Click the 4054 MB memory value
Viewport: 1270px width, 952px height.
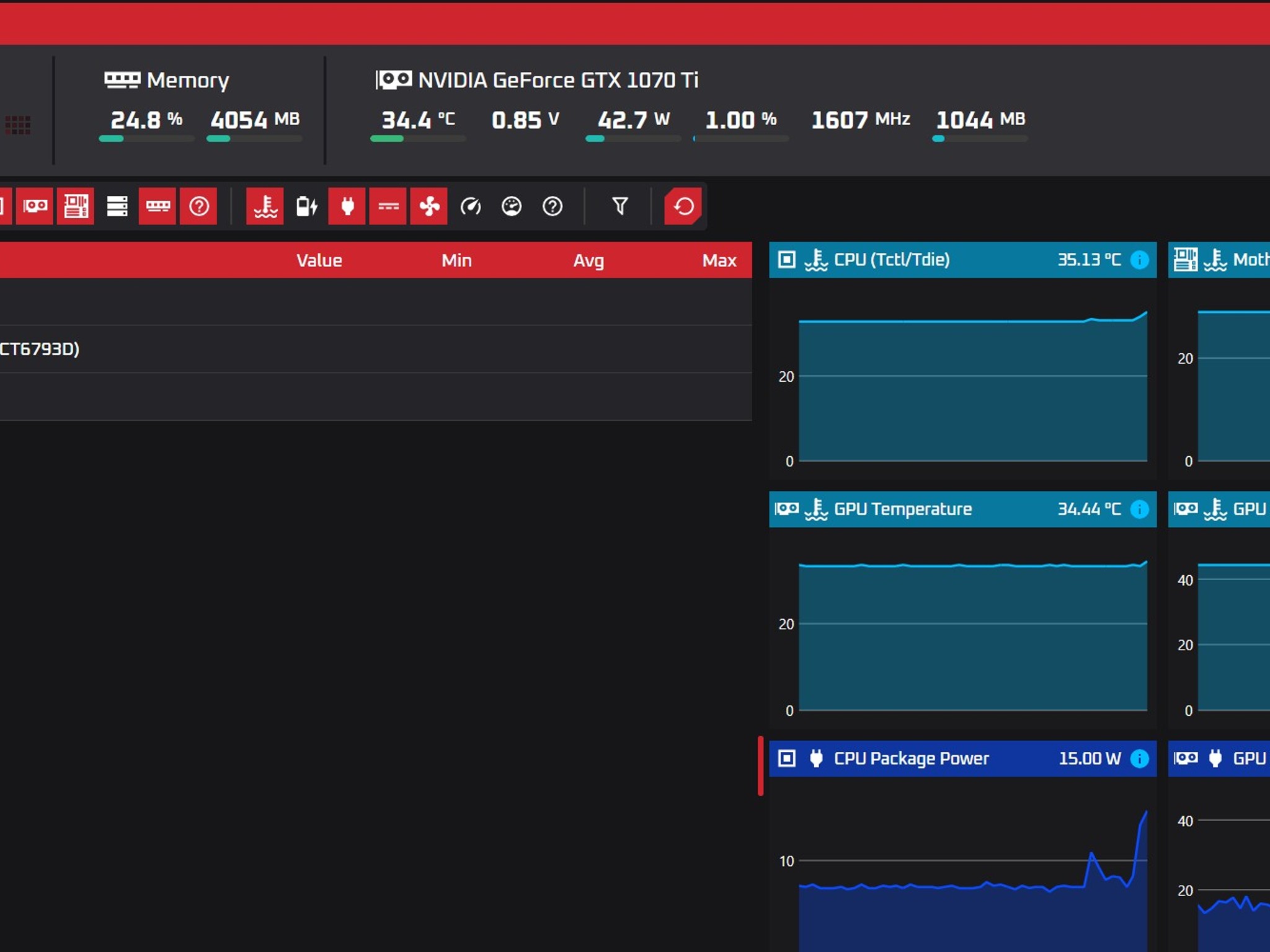(x=255, y=120)
